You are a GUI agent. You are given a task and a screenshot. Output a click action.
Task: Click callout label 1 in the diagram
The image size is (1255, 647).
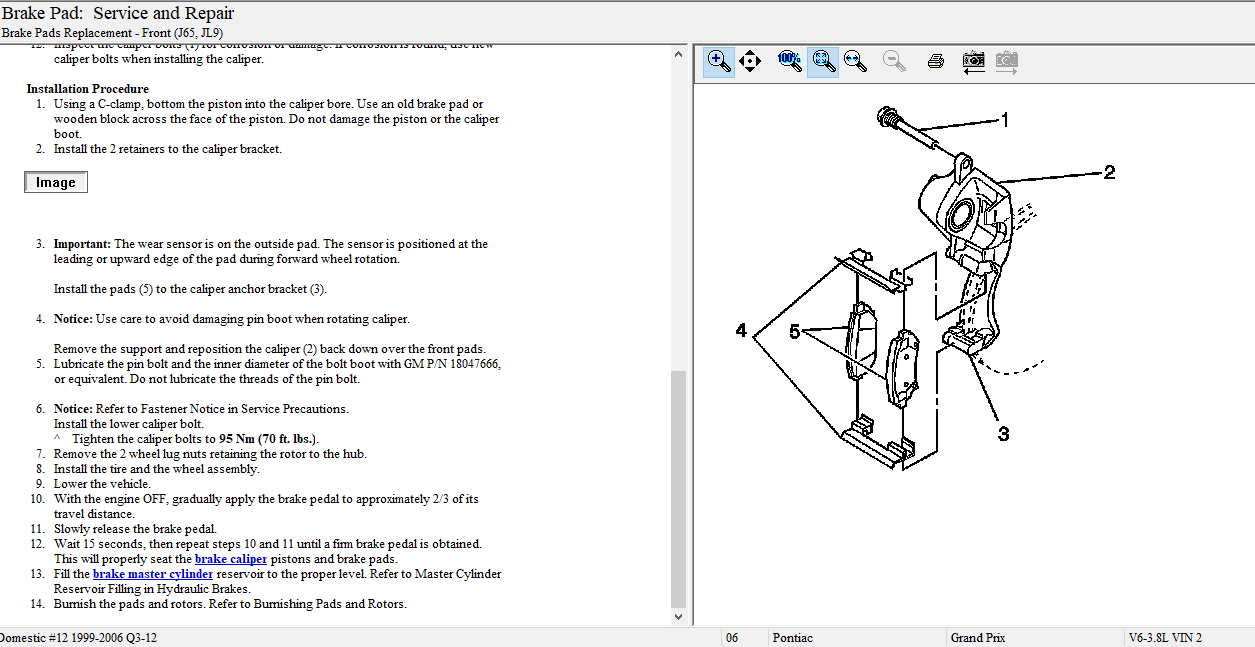point(1005,120)
